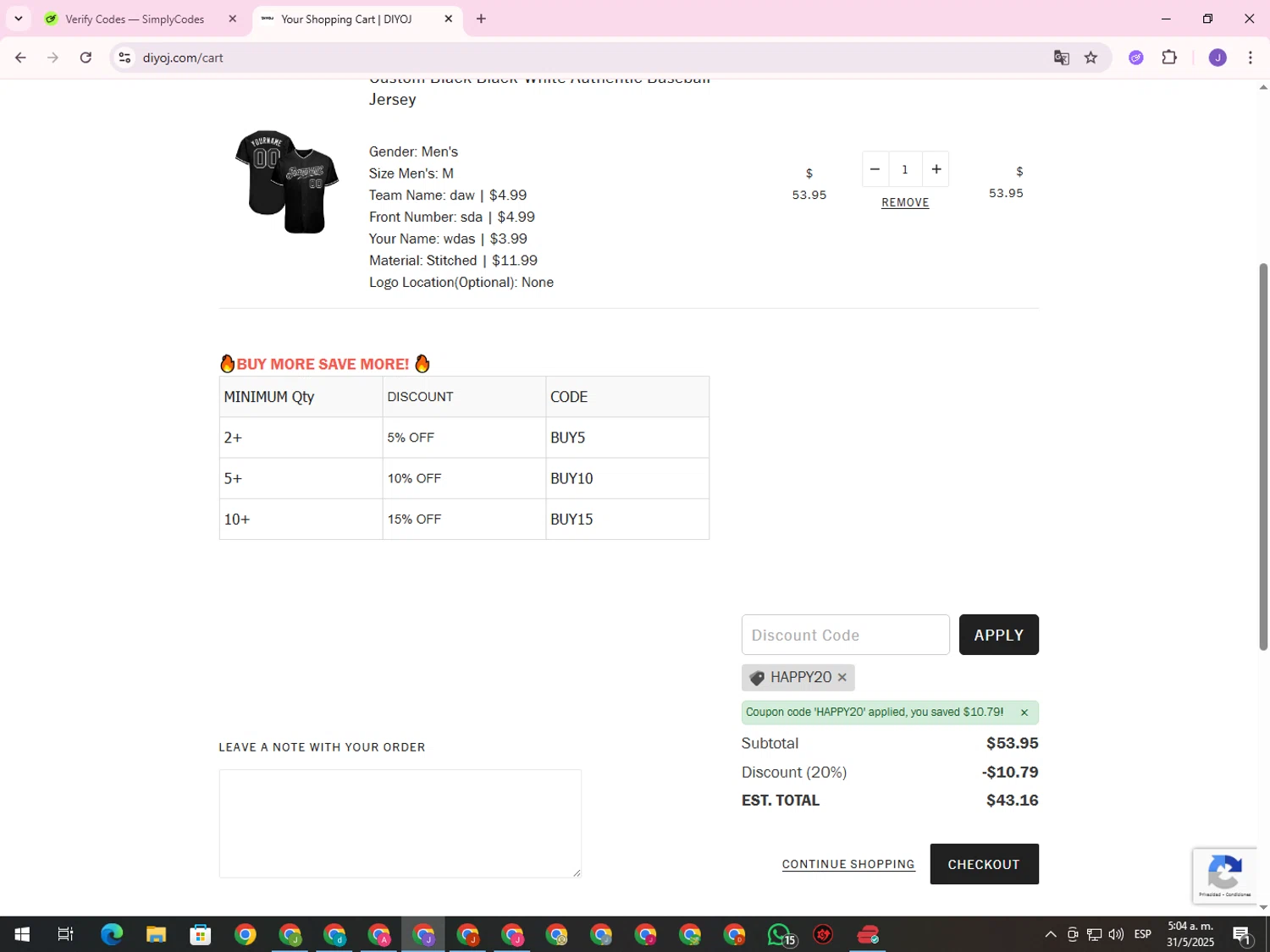This screenshot has width=1270, height=952.
Task: Open Microsoft Store from taskbar
Action: pyautogui.click(x=201, y=934)
